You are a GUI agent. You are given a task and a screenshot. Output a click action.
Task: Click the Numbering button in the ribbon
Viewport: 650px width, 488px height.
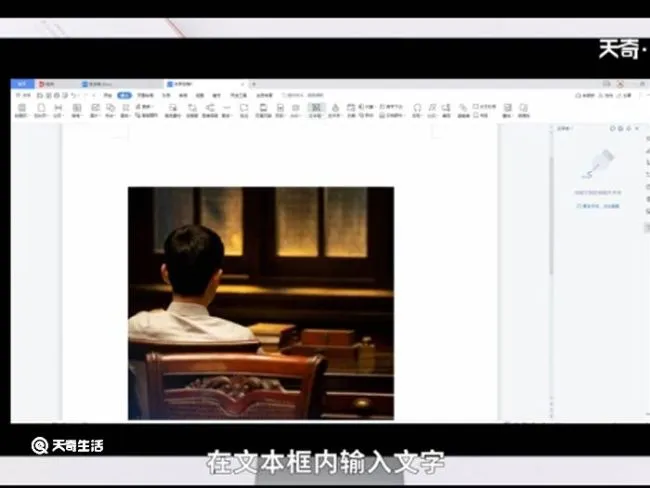pos(446,111)
